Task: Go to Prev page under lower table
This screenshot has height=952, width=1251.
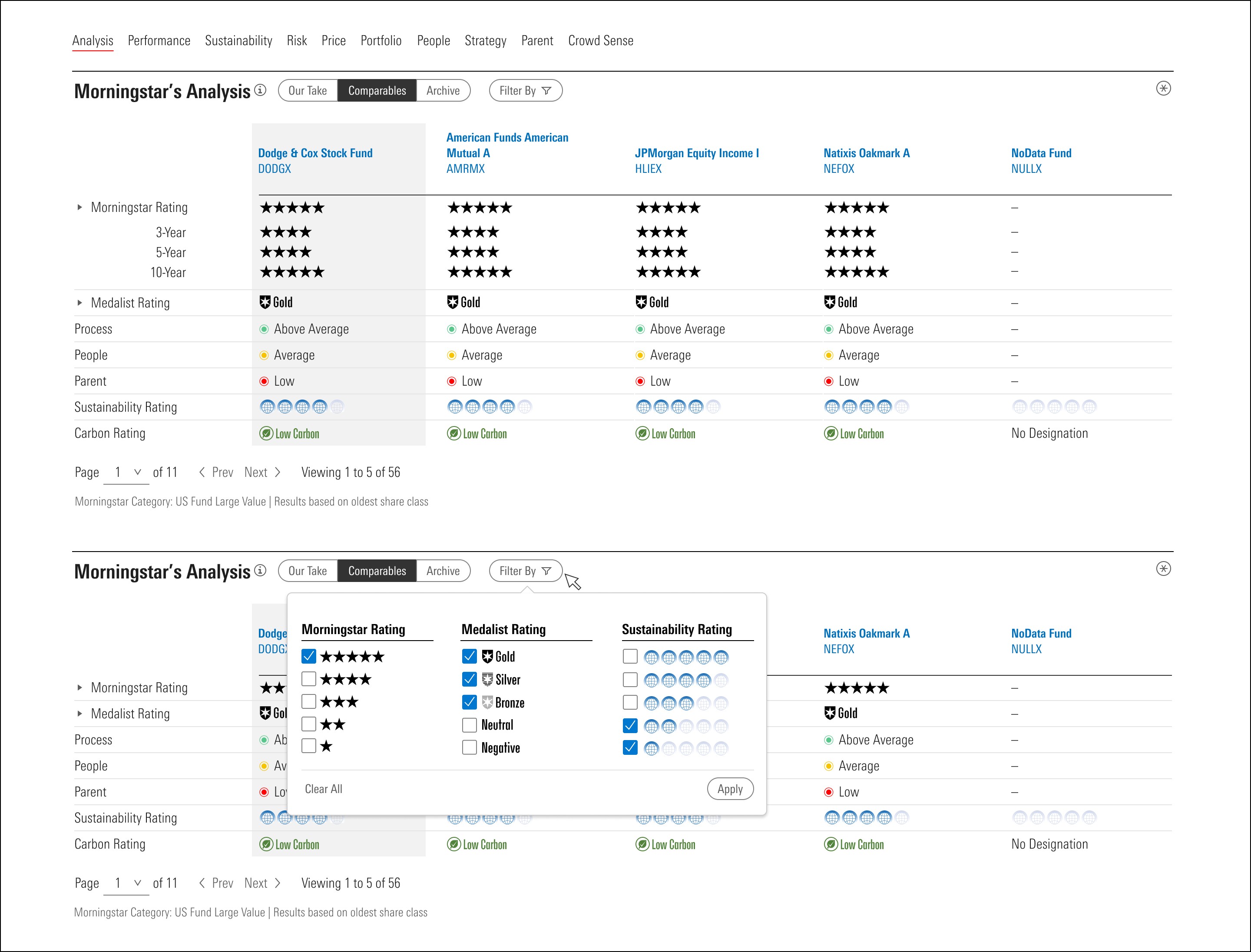Action: tap(216, 883)
